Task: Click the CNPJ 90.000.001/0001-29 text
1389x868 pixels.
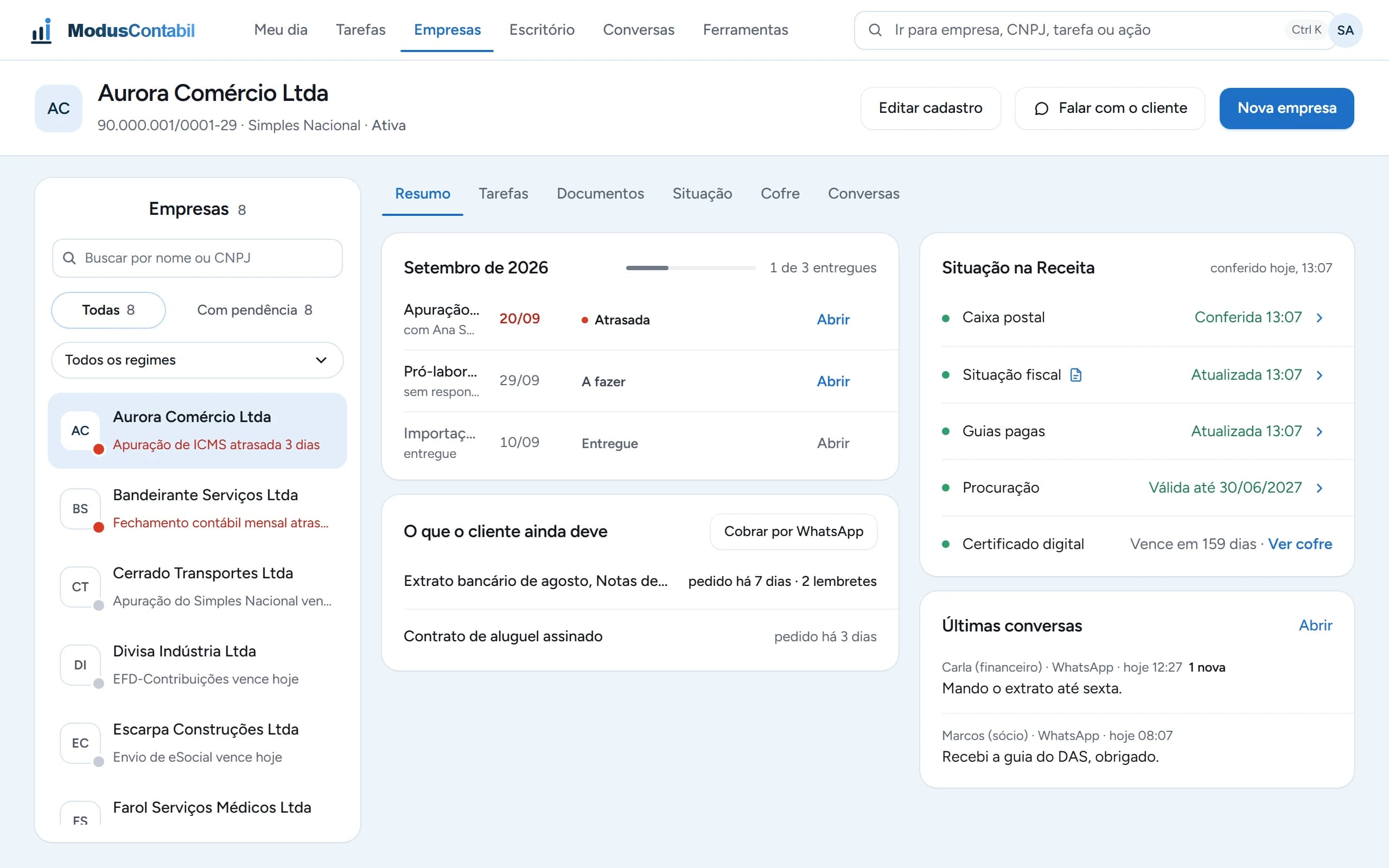Action: pyautogui.click(x=167, y=125)
